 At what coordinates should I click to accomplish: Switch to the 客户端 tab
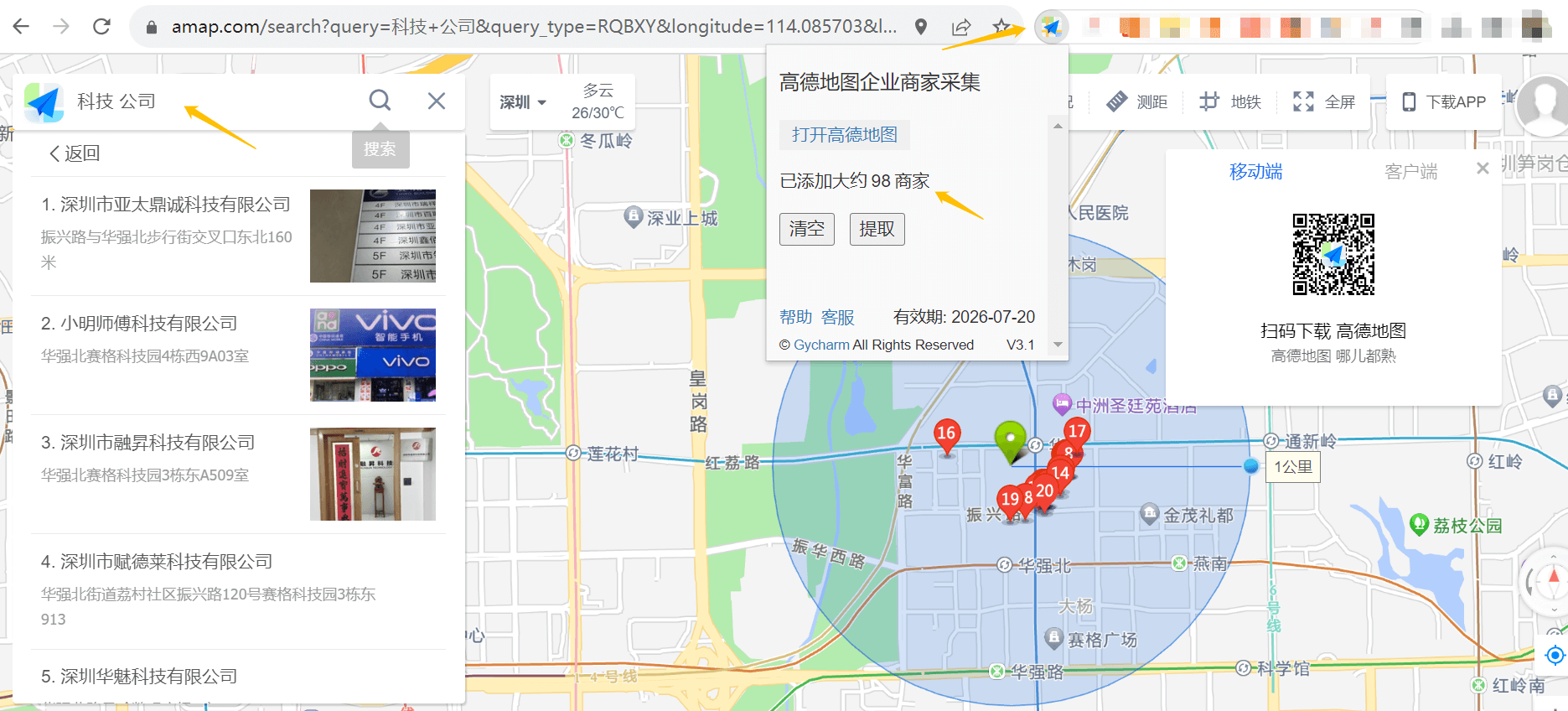click(x=1410, y=172)
